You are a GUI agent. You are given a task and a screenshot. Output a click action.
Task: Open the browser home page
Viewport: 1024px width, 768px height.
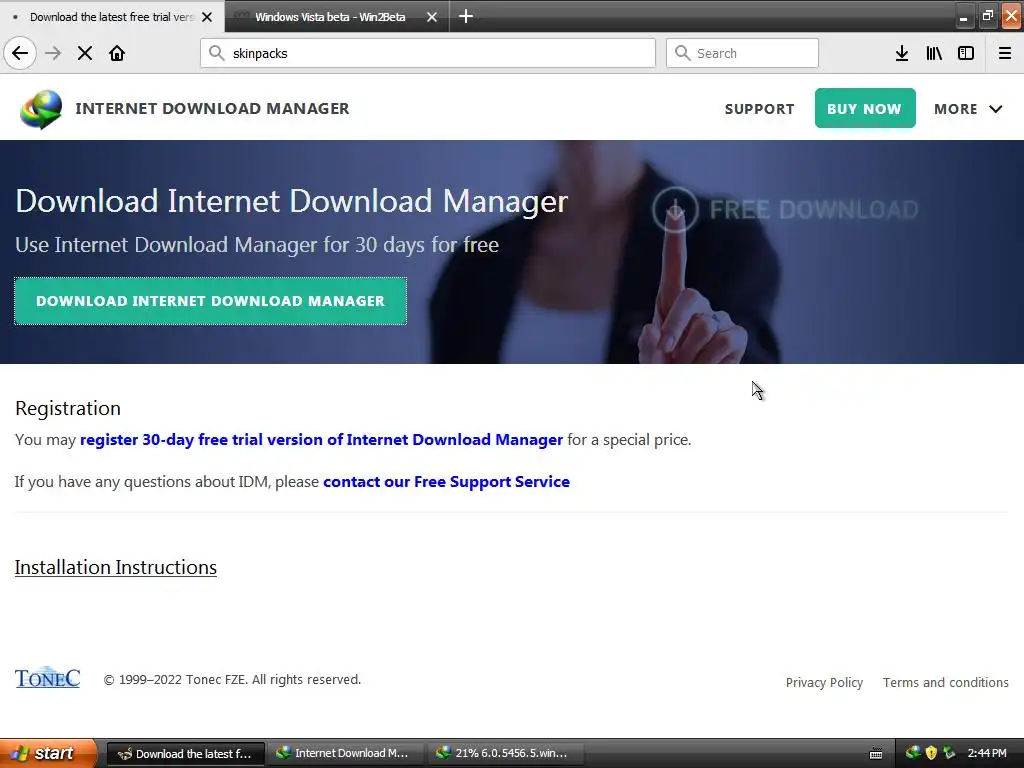tap(117, 53)
